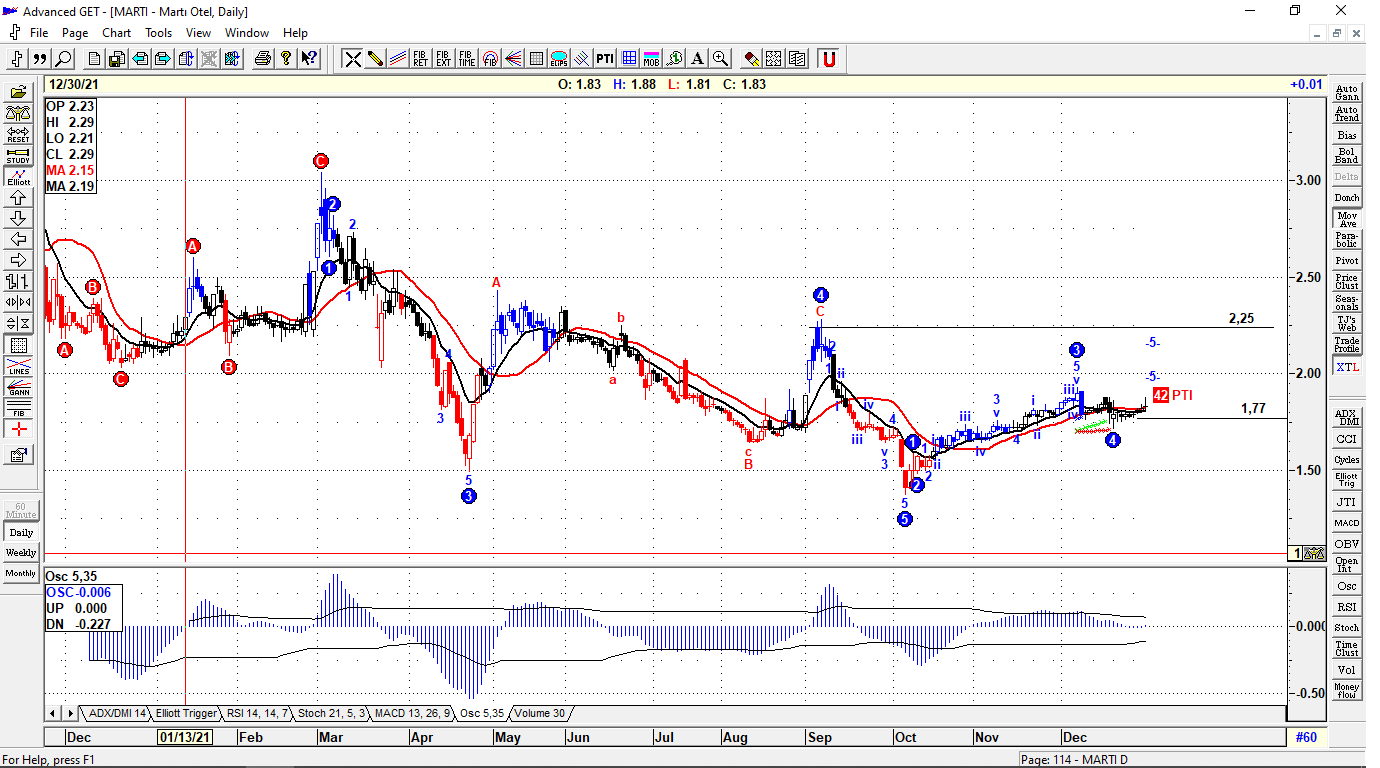The width and height of the screenshot is (1380, 768).
Task: Toggle the XTL study button
Action: click(1347, 367)
